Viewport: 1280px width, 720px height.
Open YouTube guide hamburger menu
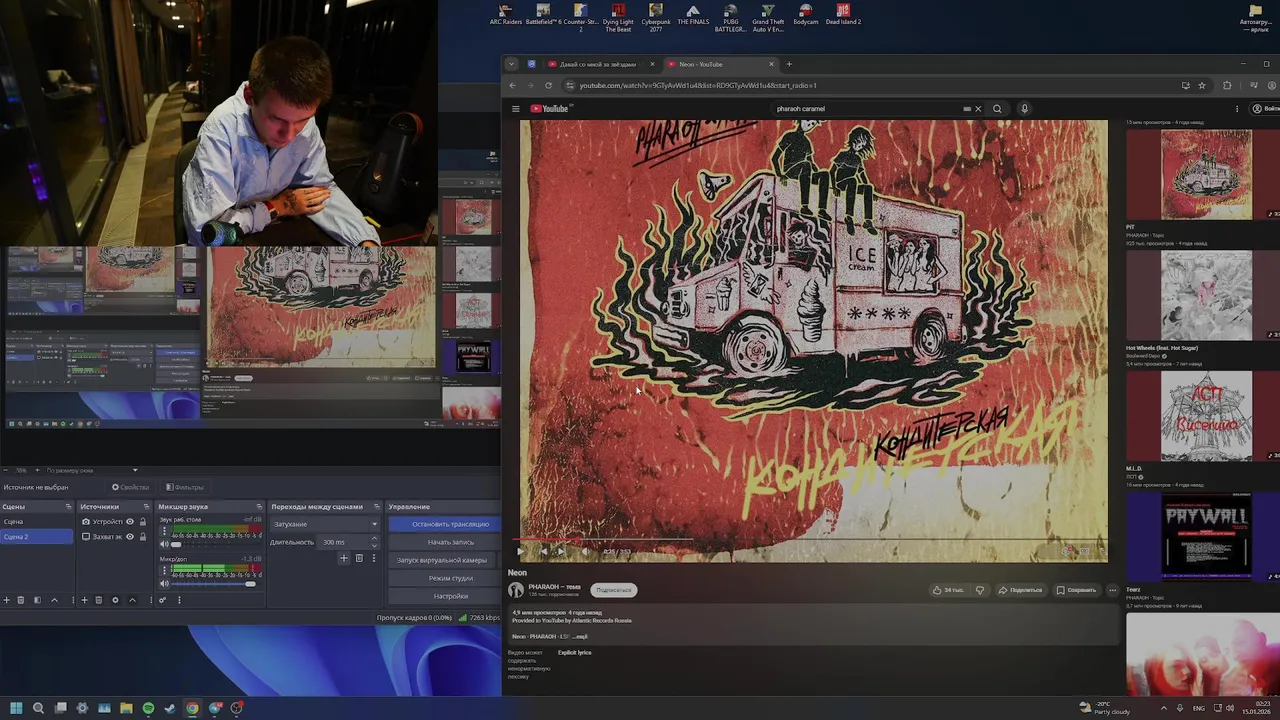(515, 109)
